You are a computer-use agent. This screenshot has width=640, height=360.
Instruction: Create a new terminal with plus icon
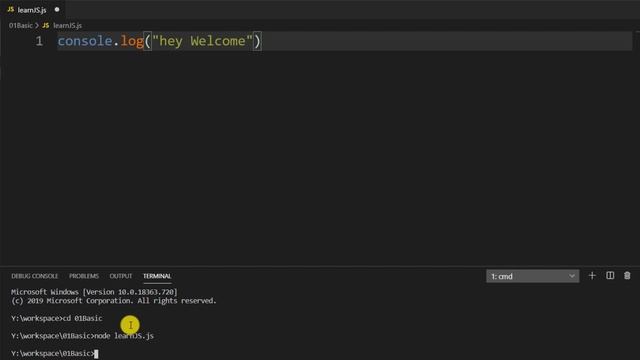pyautogui.click(x=592, y=276)
